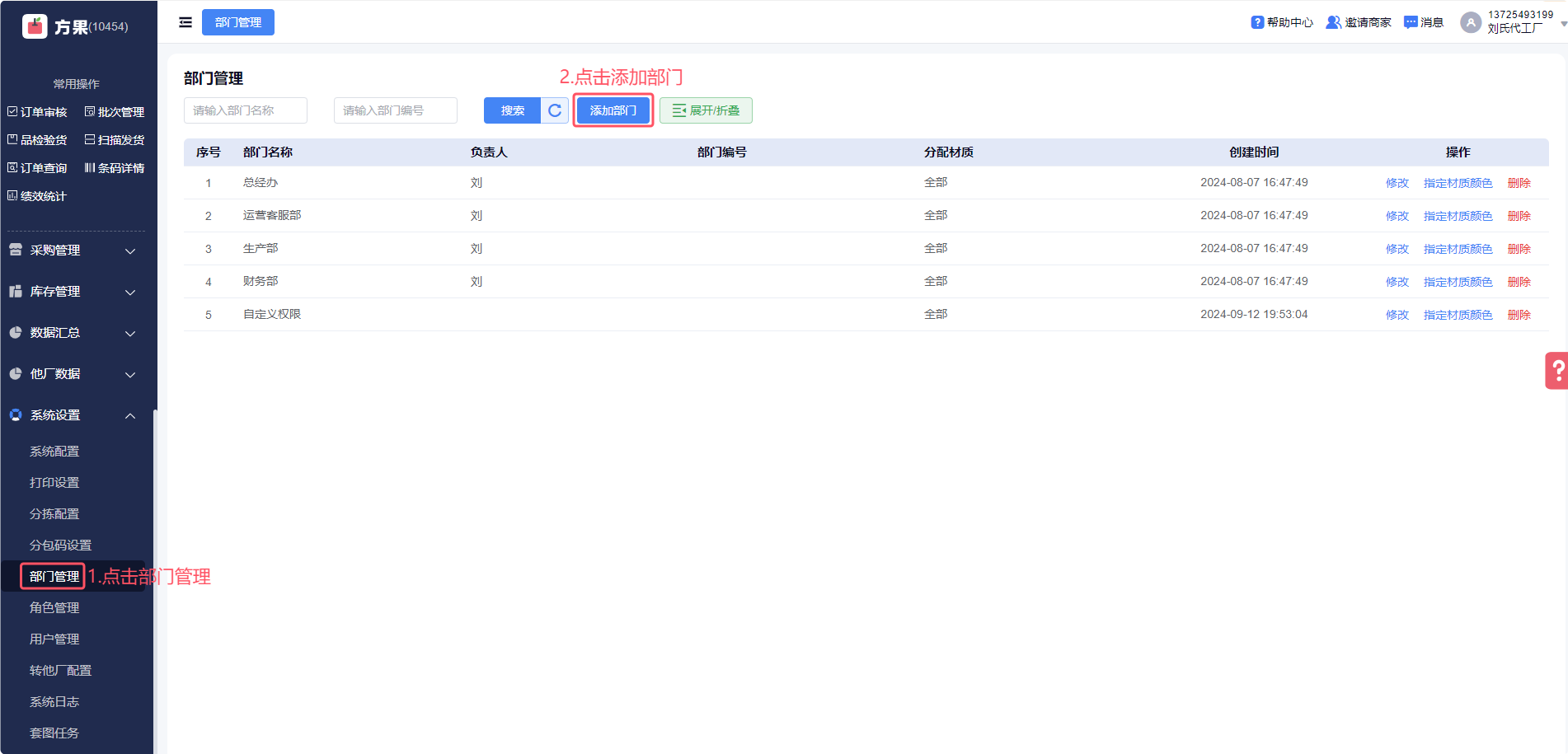Expand the 库存管理 menu
The image size is (1568, 754).
(x=73, y=292)
